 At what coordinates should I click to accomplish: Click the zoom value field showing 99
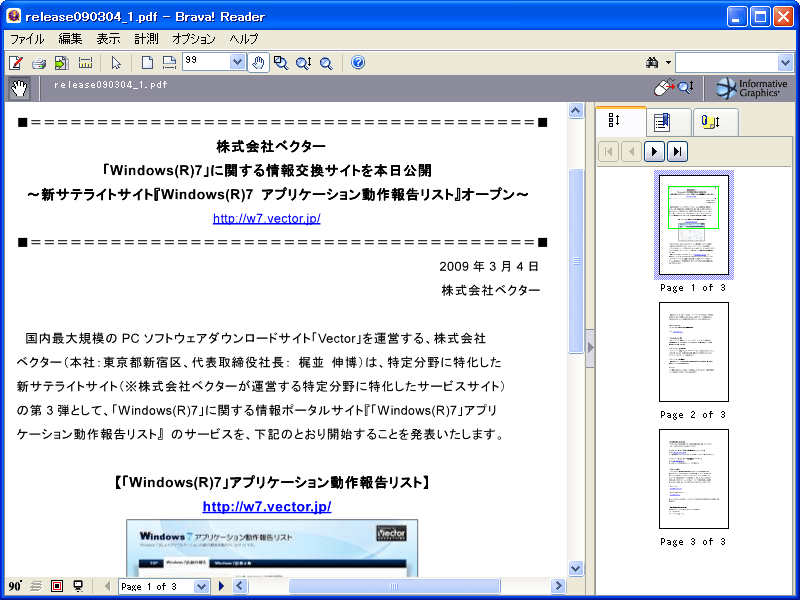coord(207,62)
